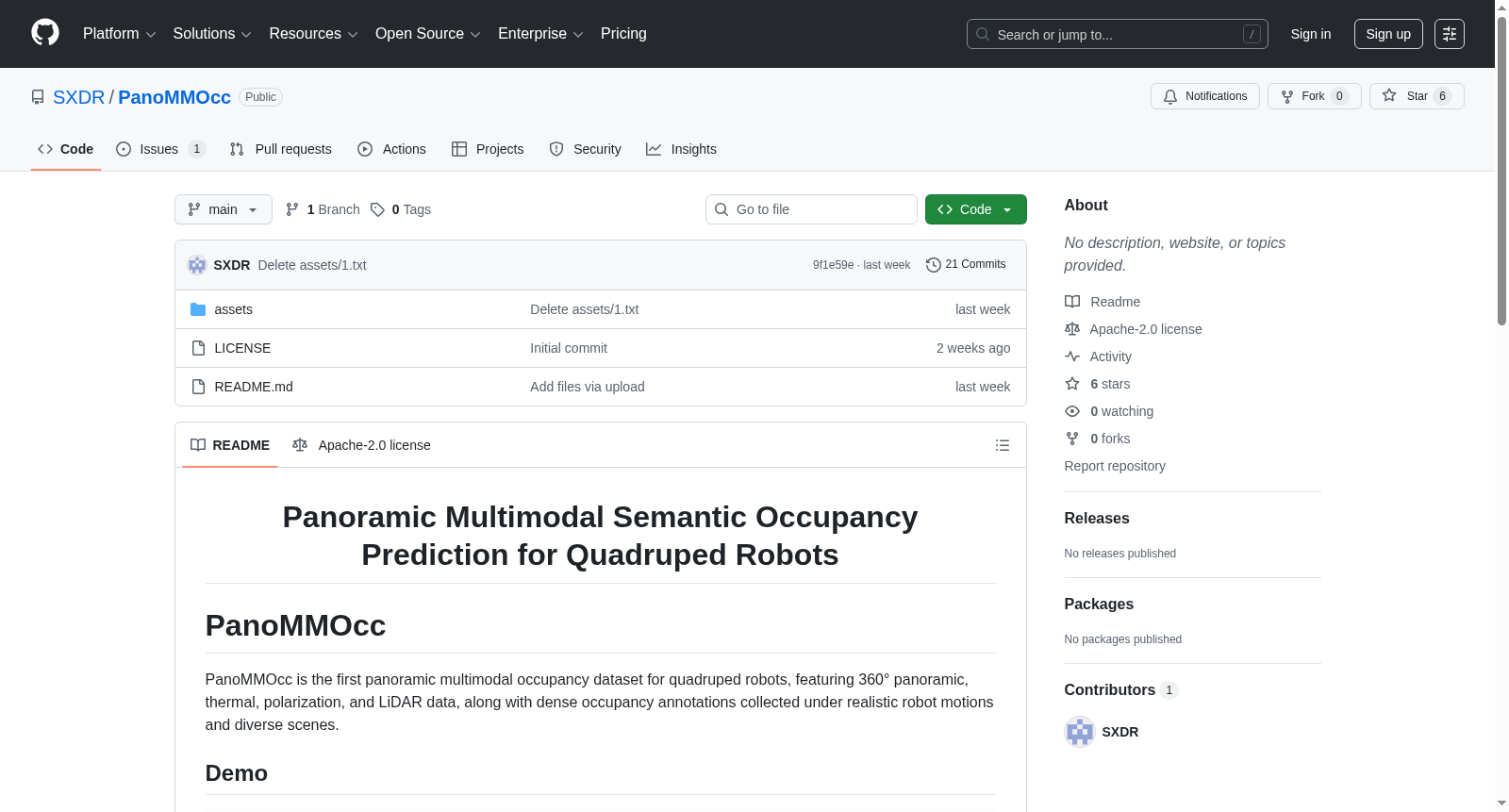Screen dimensions: 1509x812
Task: Click the Sign in link
Action: (1311, 34)
